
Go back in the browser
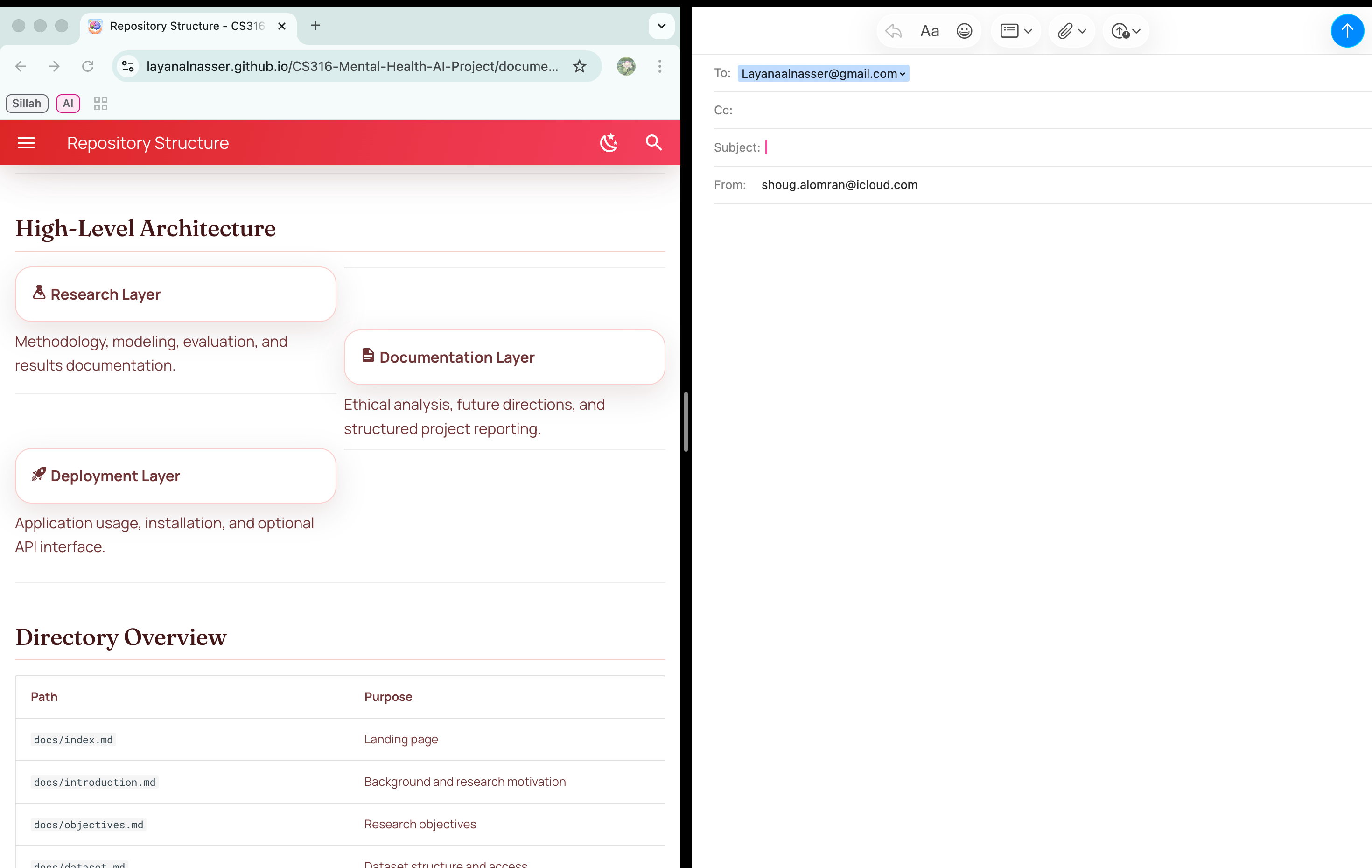click(x=21, y=67)
